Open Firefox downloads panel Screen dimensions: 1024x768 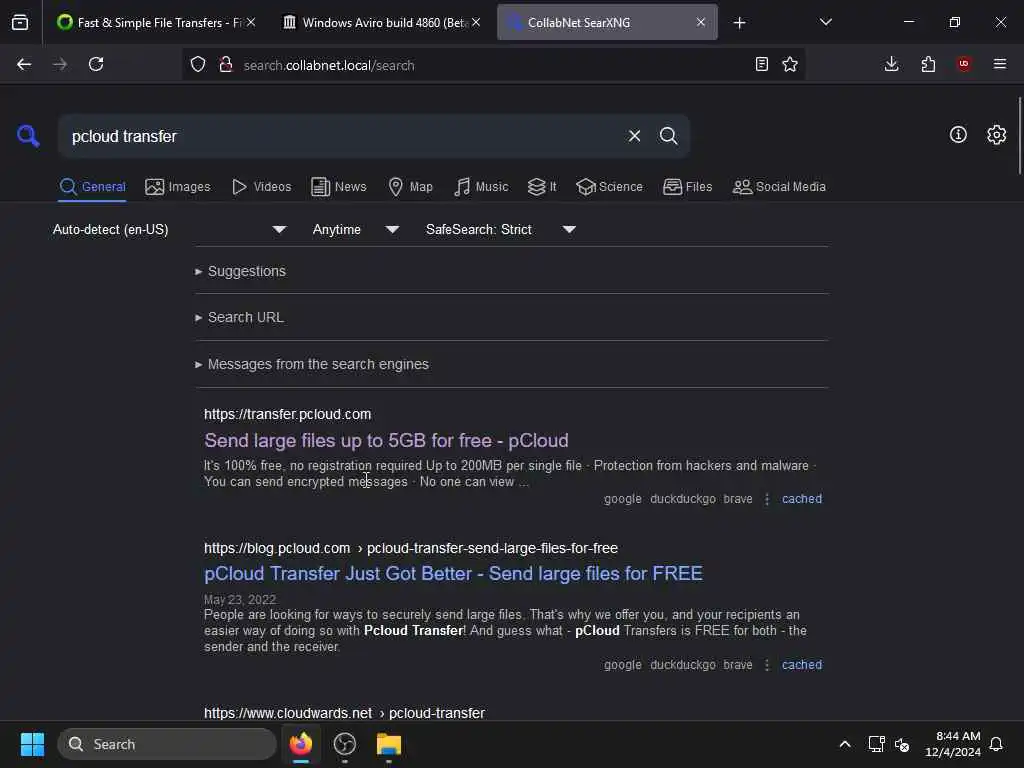coord(891,64)
